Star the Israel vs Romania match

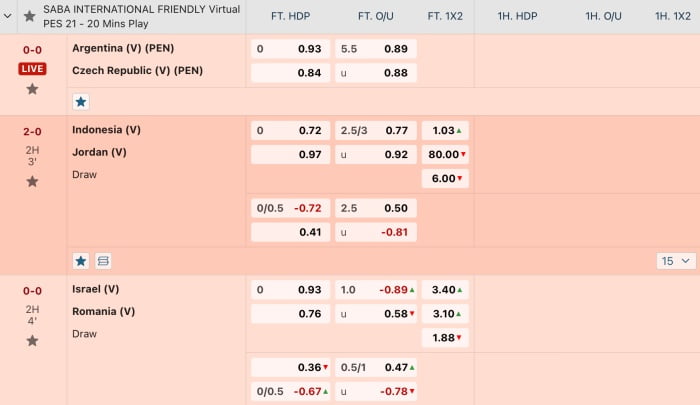[32, 341]
